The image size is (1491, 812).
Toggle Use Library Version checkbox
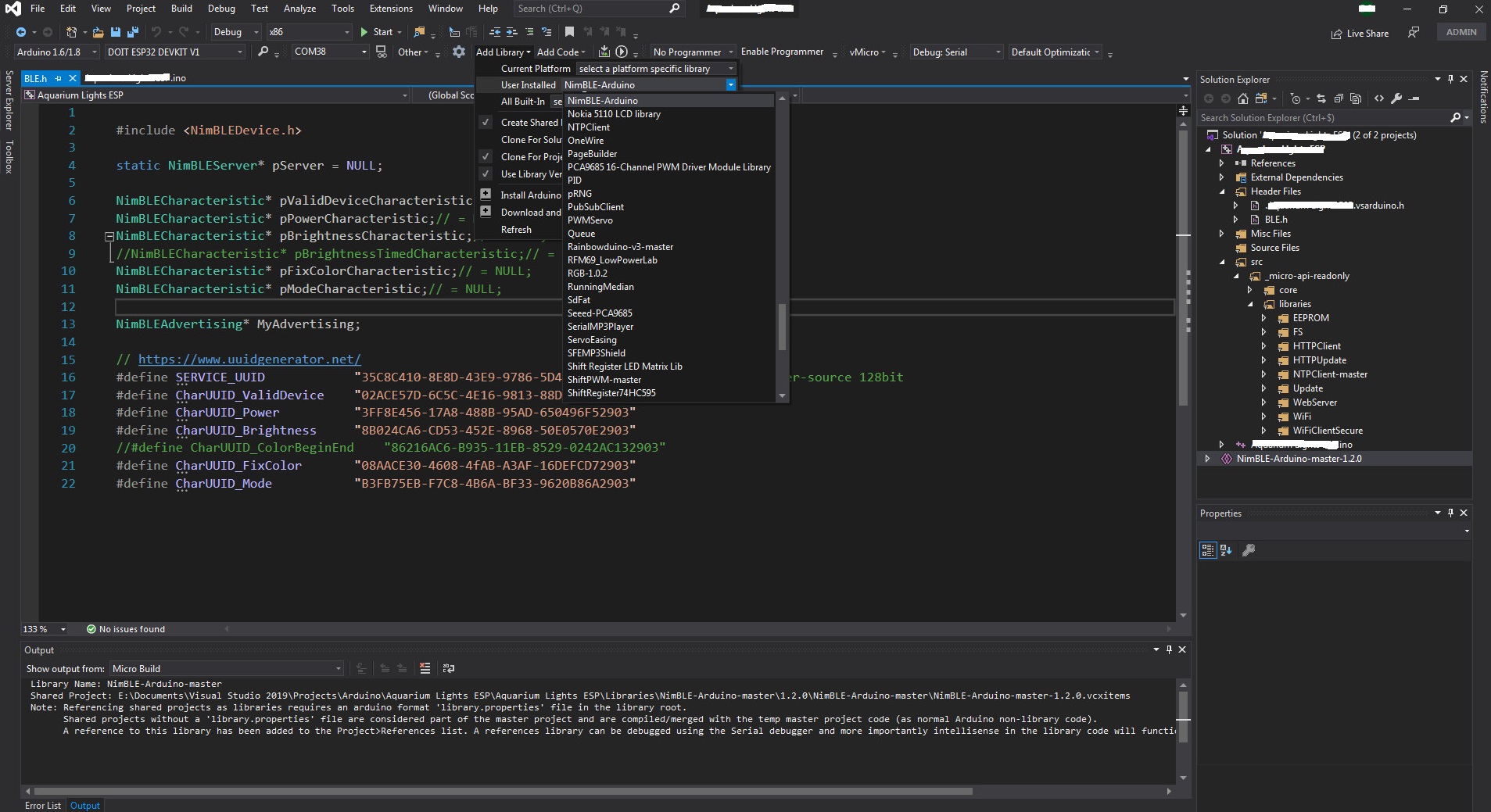point(486,173)
